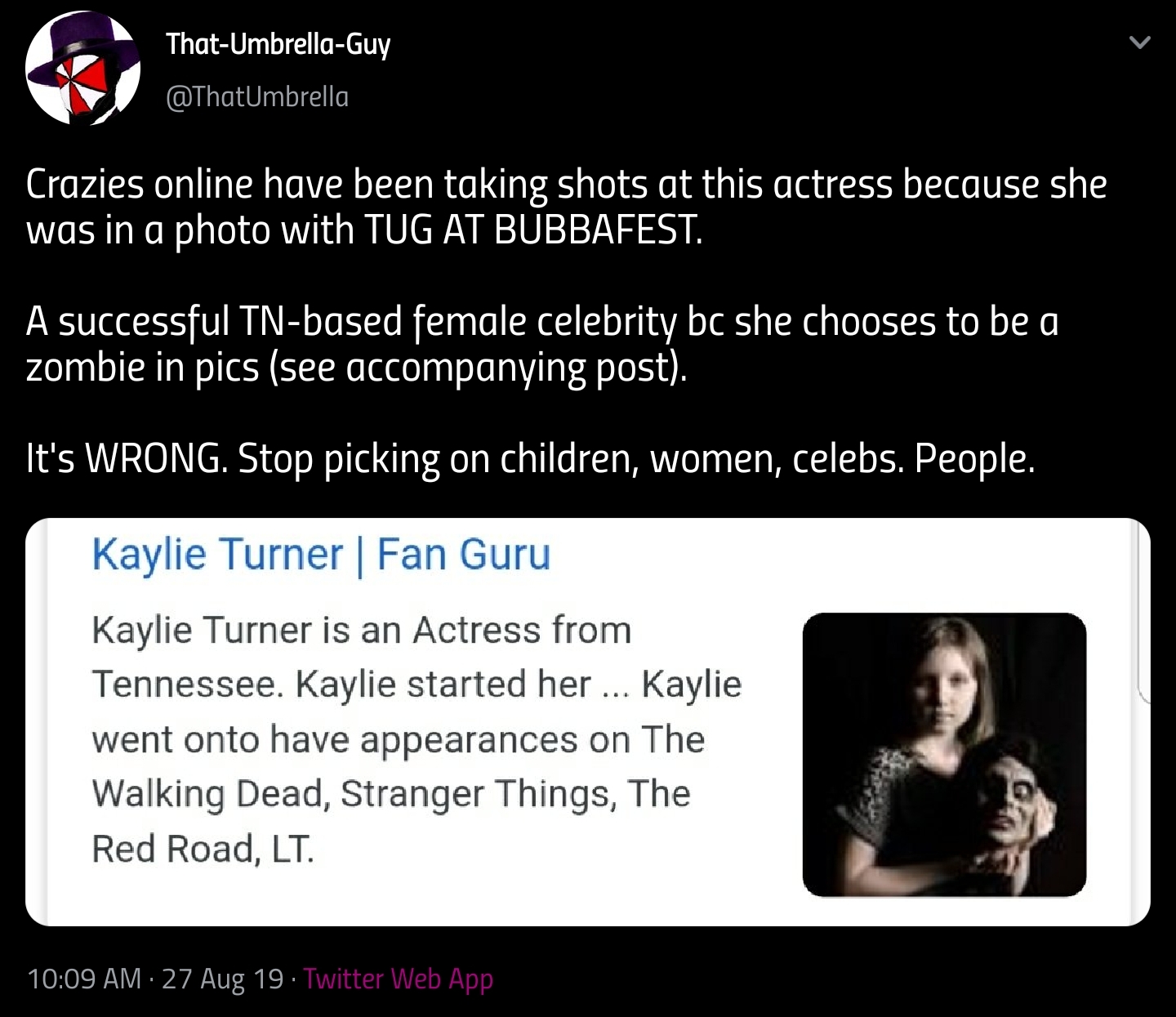Select tweet text mentioning TUG AT BUBBAFEST

566,207
